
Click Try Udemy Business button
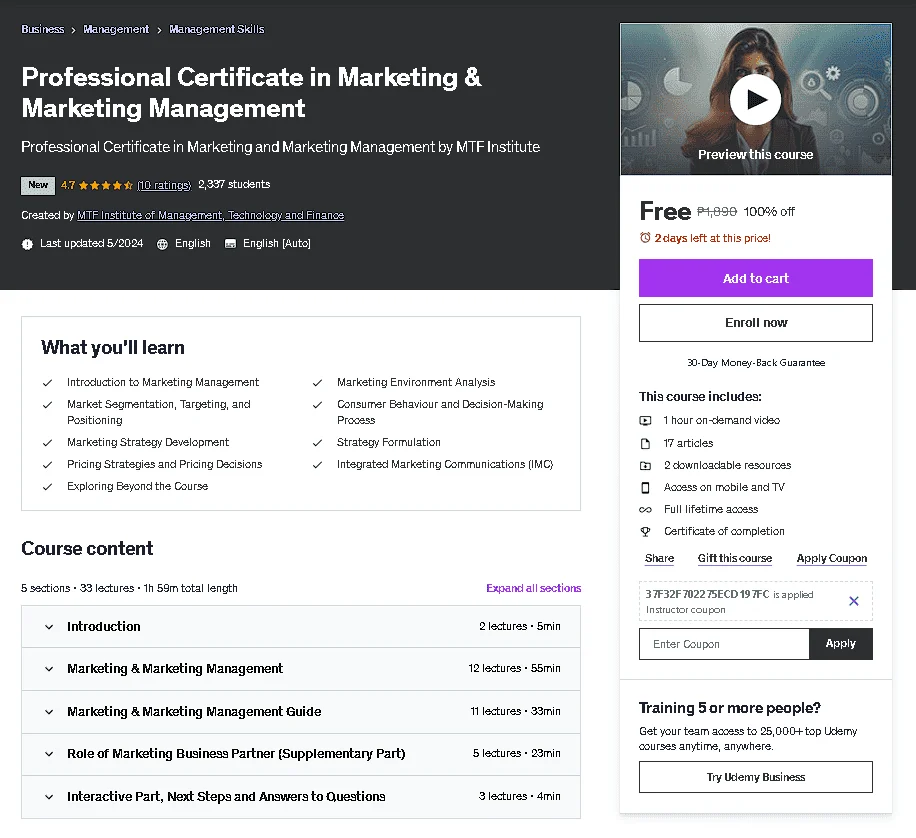point(755,777)
